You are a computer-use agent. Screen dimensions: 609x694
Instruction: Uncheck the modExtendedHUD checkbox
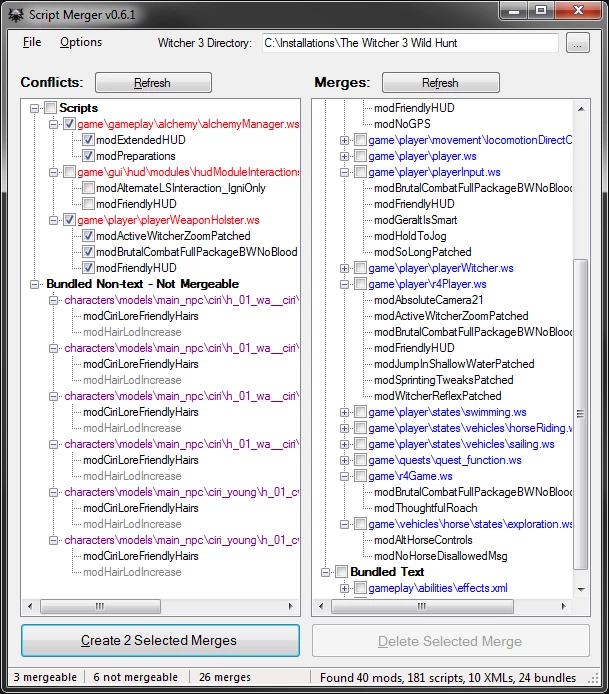[88, 140]
